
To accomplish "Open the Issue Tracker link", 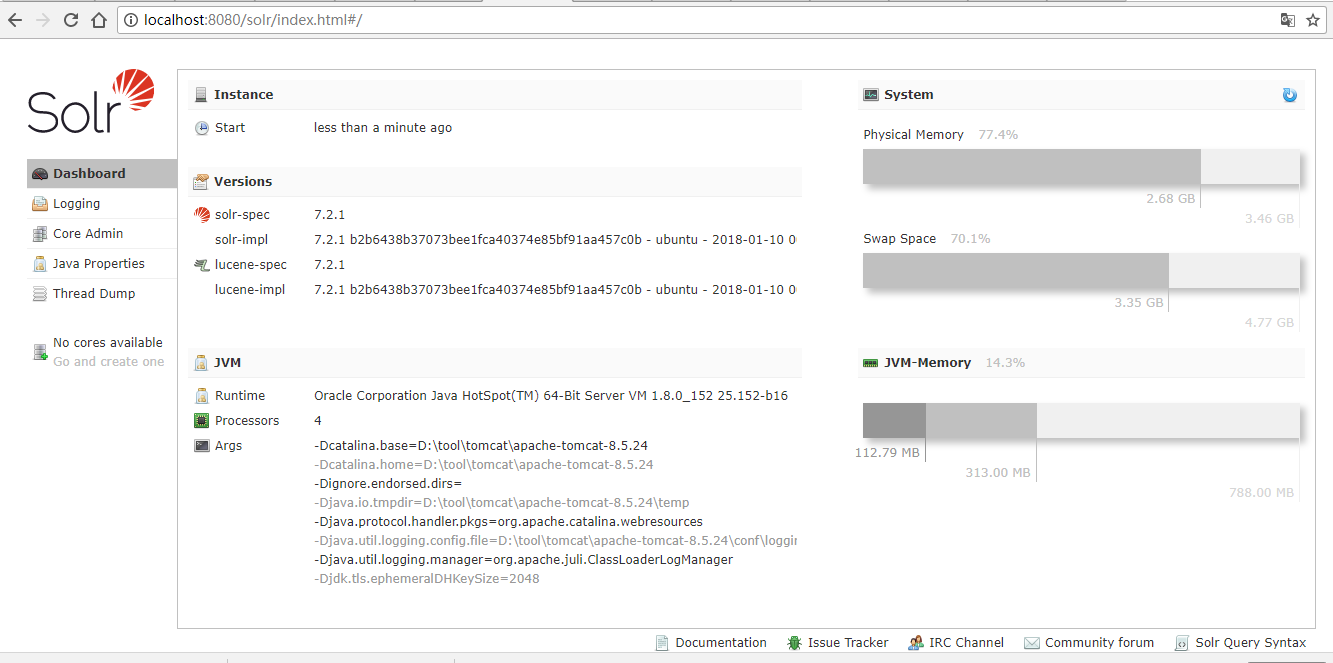I will (x=838, y=643).
